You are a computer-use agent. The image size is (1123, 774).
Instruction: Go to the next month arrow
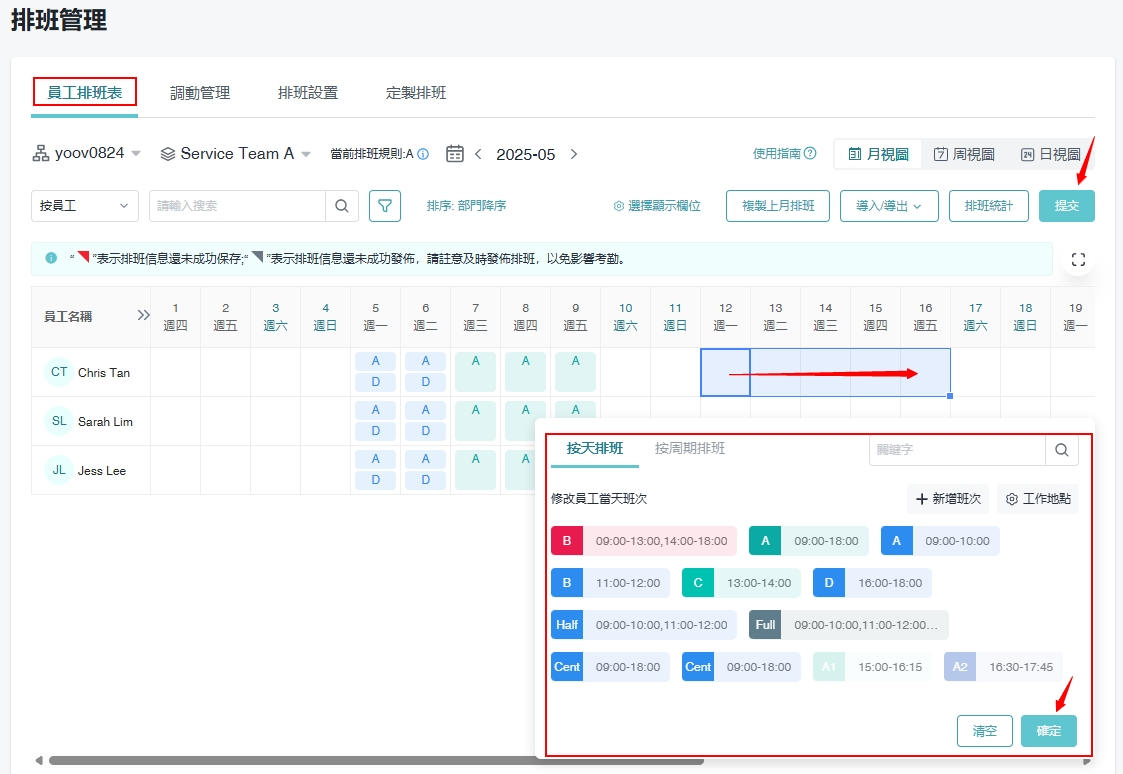574,154
